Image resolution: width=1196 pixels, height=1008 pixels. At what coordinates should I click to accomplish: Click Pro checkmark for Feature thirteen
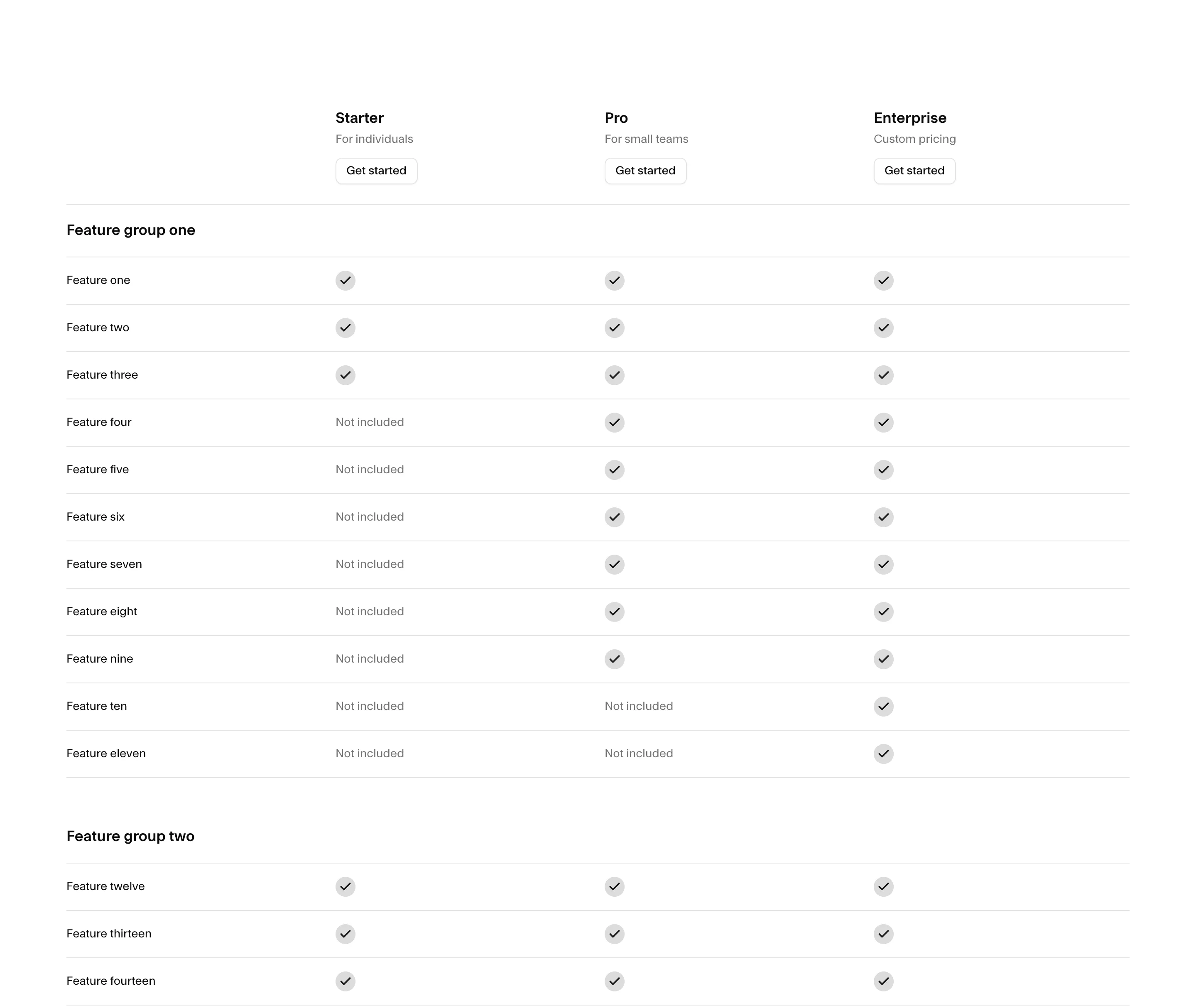(x=615, y=934)
